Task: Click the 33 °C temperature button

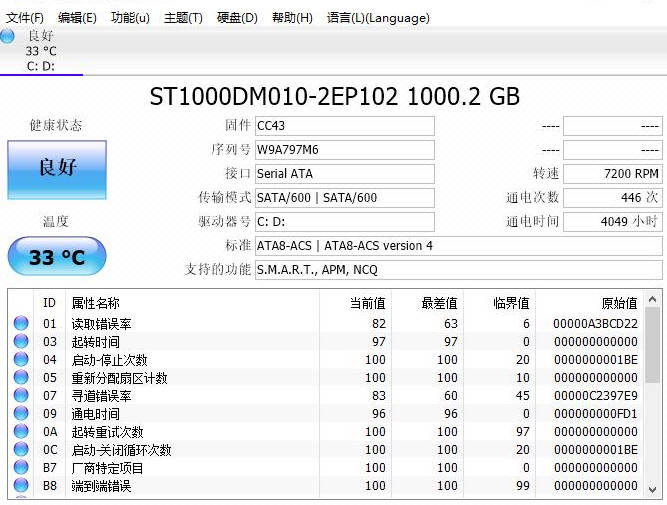Action: tap(56, 257)
